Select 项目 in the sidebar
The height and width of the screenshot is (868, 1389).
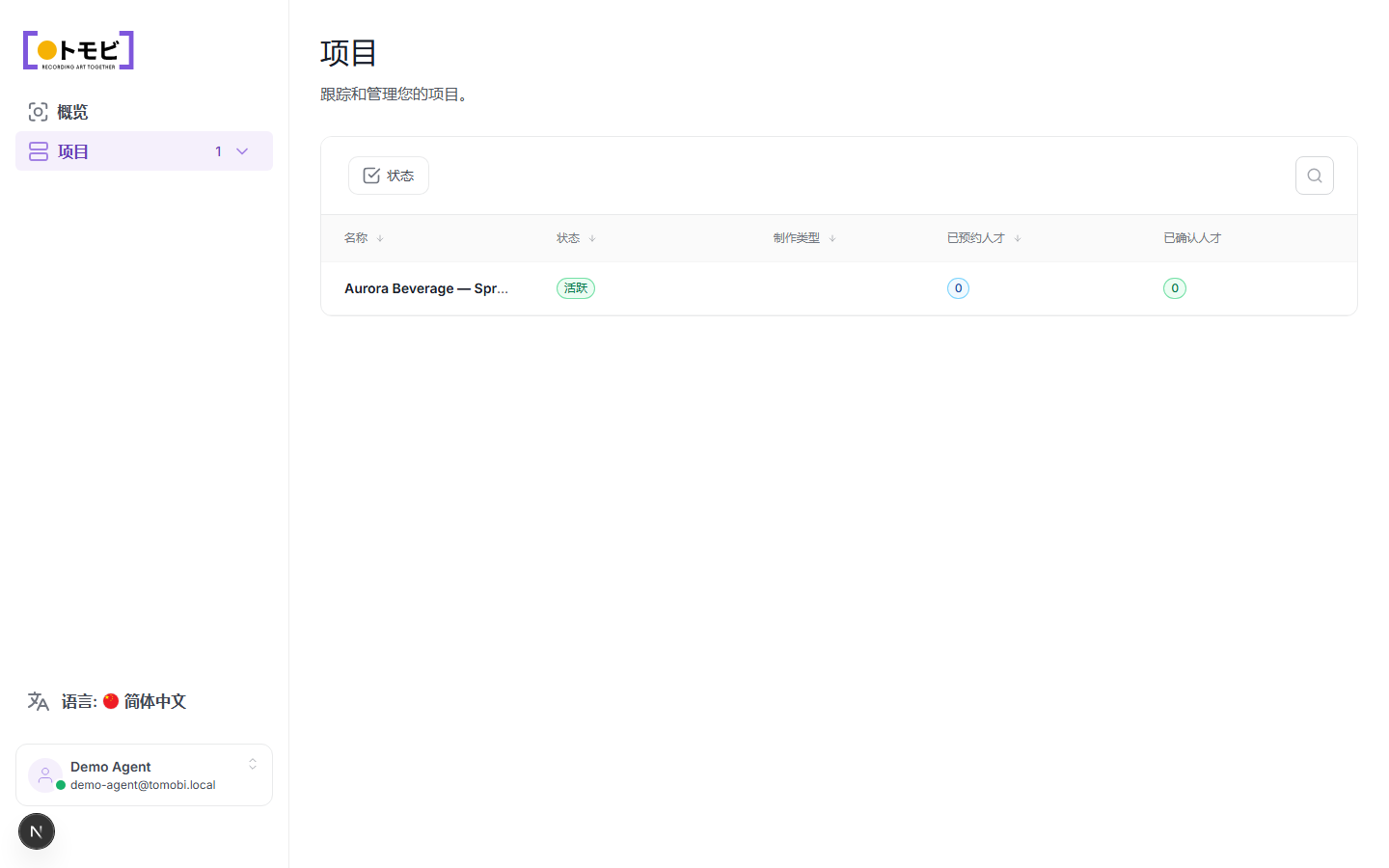pyautogui.click(x=144, y=151)
